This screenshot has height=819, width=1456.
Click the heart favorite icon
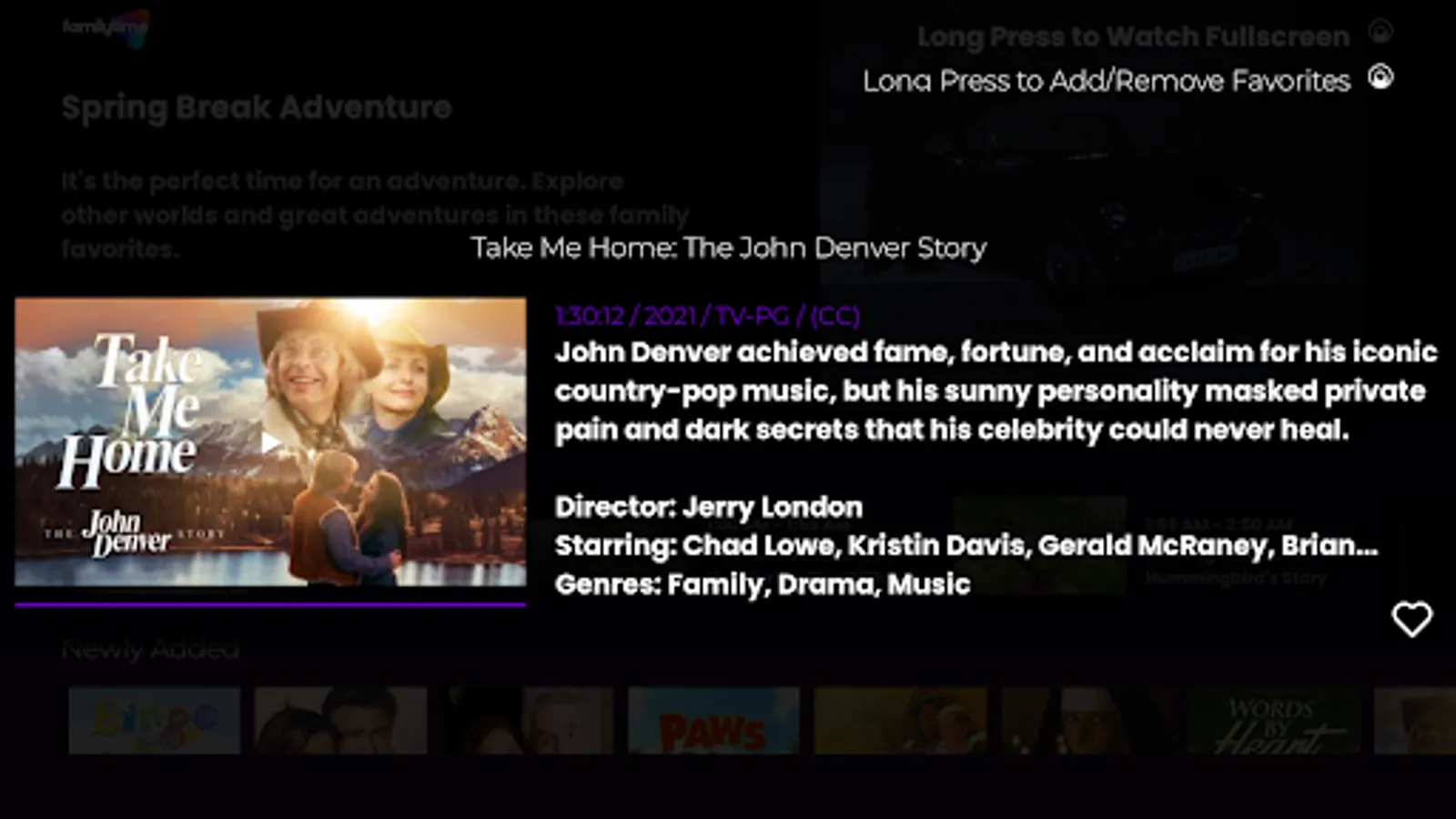point(1411,620)
